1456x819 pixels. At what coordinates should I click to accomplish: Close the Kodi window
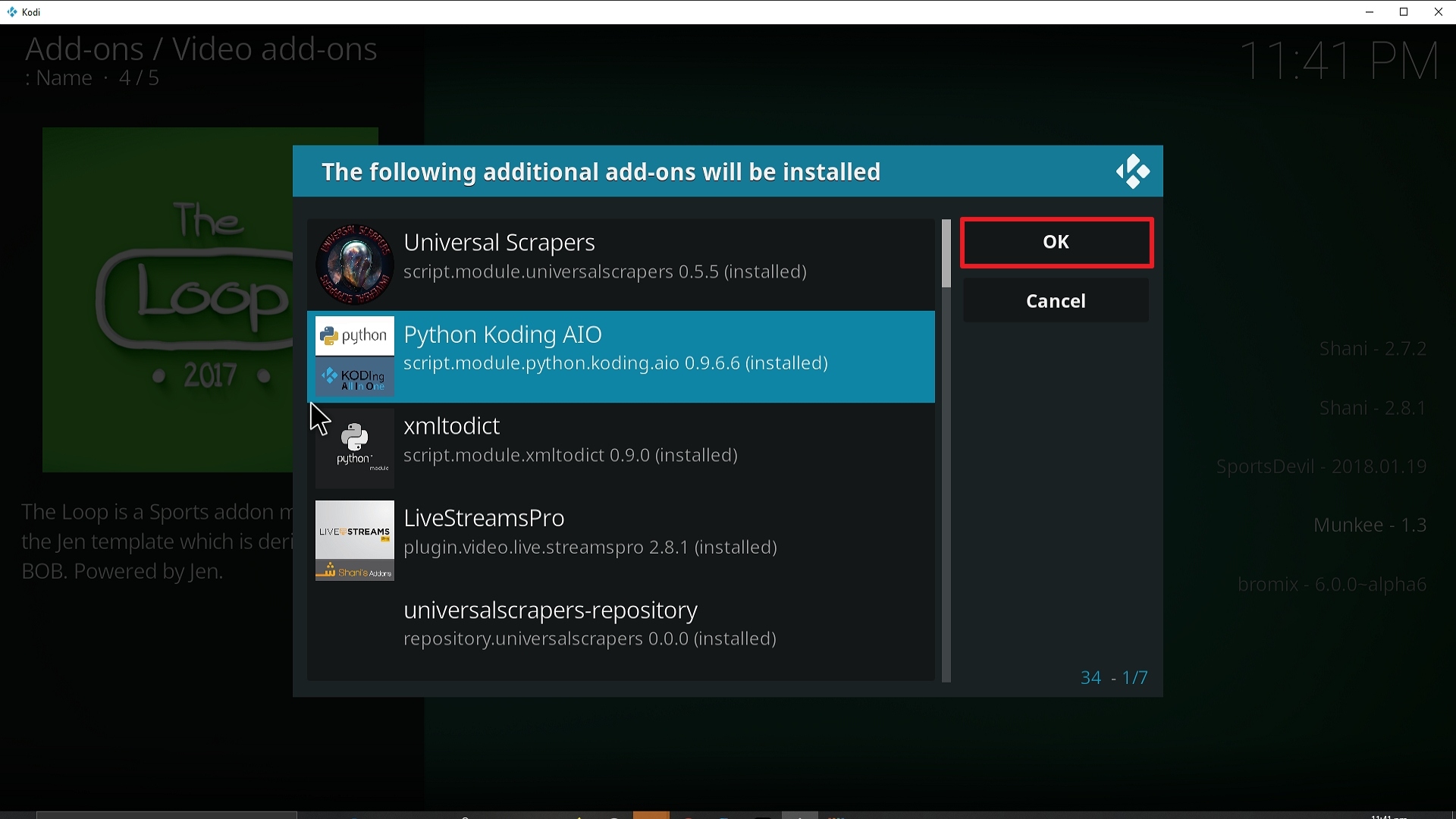coord(1439,12)
